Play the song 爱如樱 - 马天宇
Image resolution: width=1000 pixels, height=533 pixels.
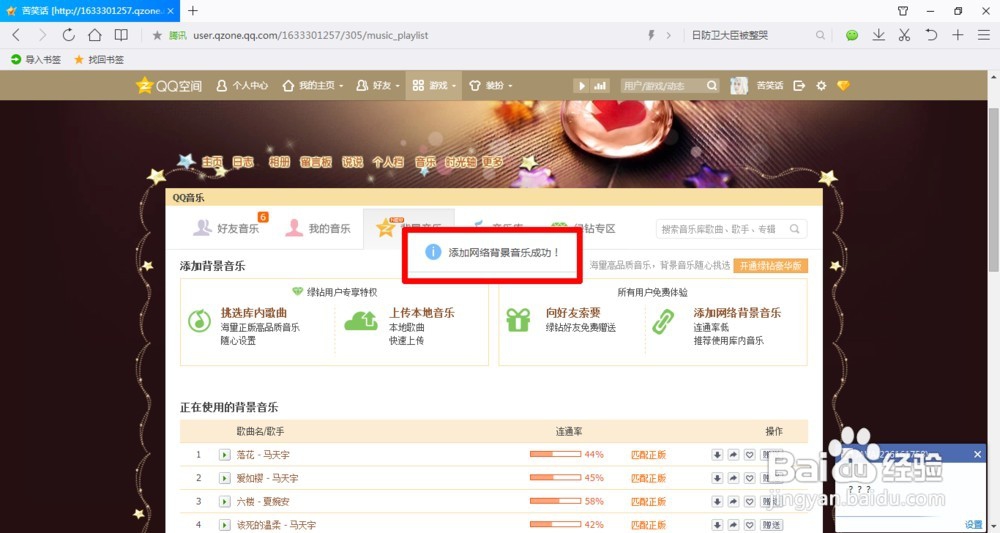224,478
